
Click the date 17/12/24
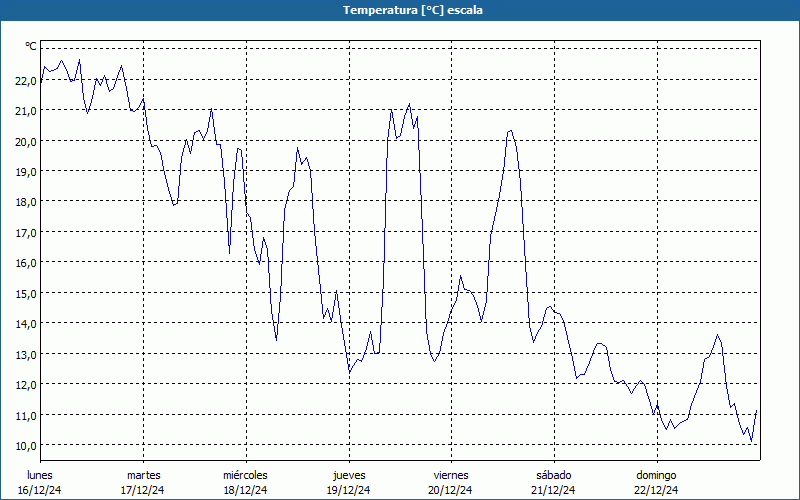pyautogui.click(x=143, y=490)
